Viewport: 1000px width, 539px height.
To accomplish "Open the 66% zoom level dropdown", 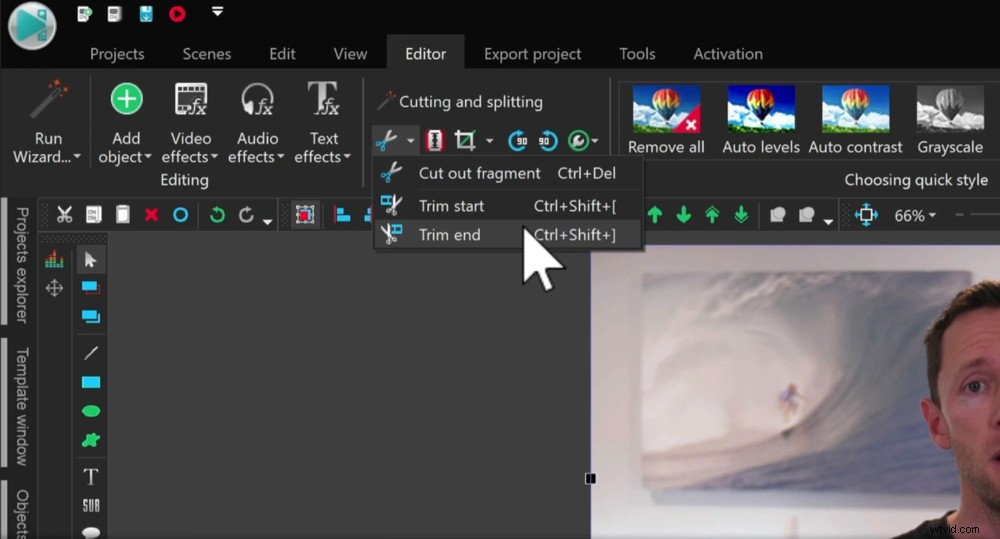I will point(915,216).
